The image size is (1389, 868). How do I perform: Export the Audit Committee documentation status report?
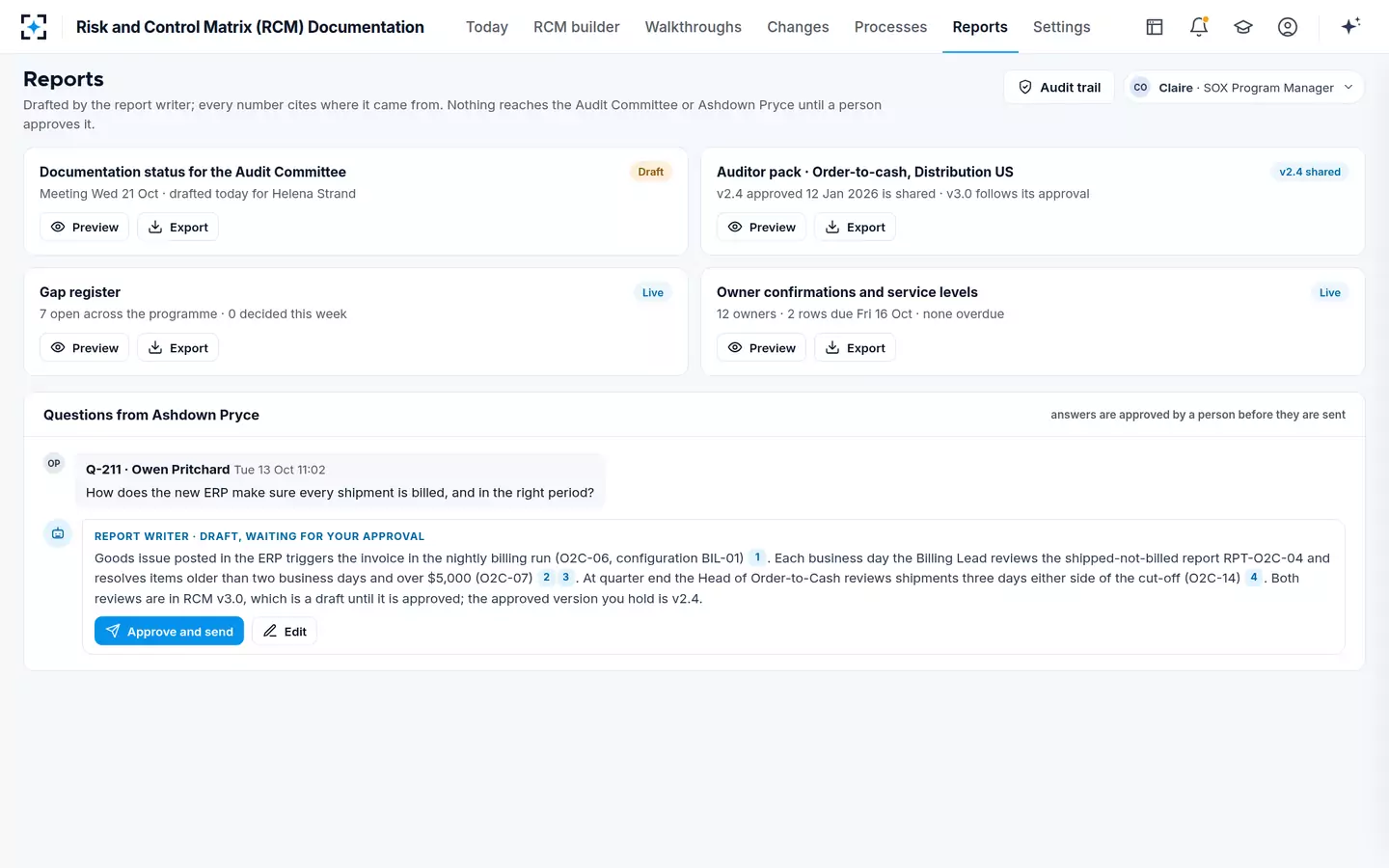(x=178, y=227)
